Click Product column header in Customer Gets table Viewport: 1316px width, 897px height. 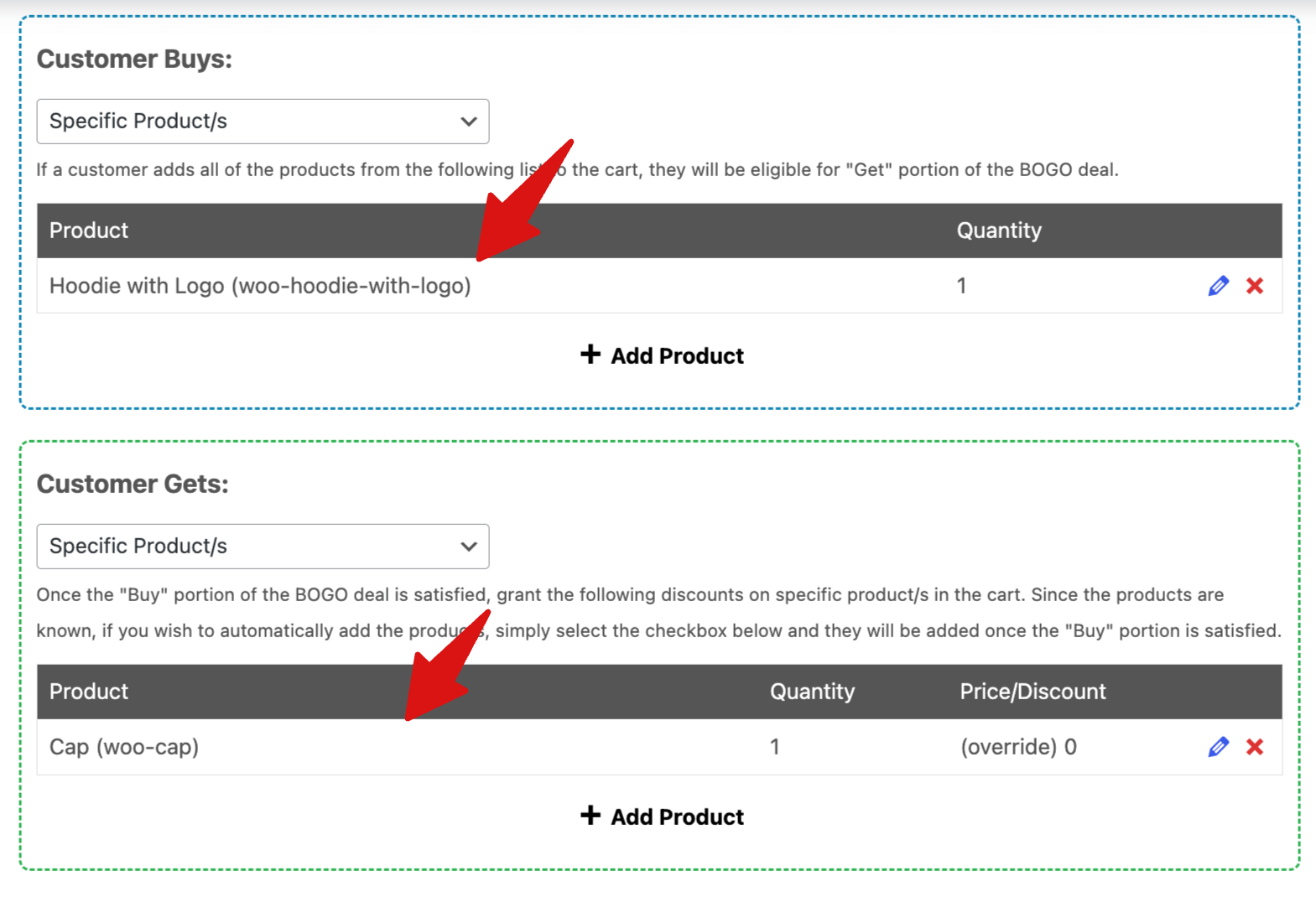[x=89, y=692]
